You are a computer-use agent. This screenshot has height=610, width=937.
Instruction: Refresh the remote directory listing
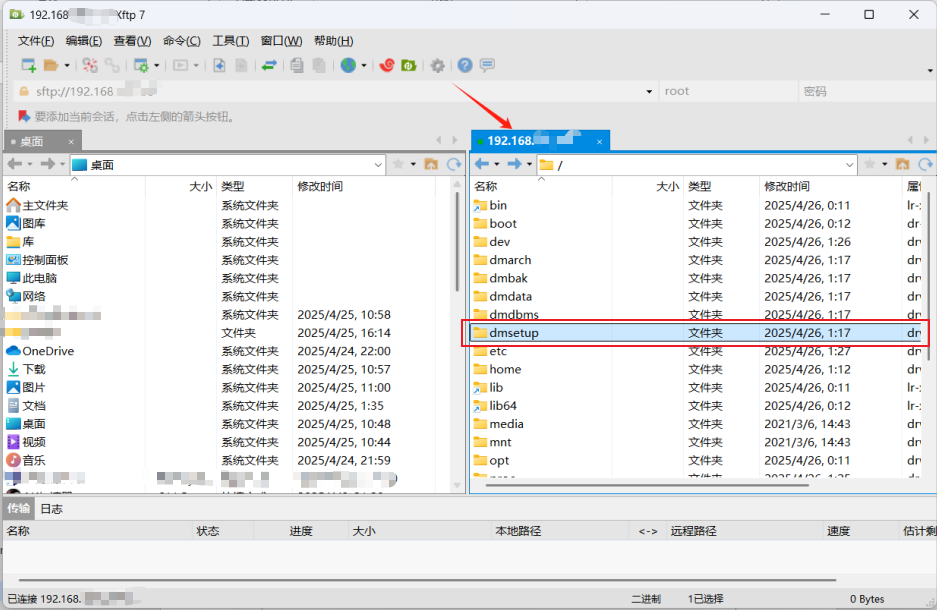coord(926,164)
